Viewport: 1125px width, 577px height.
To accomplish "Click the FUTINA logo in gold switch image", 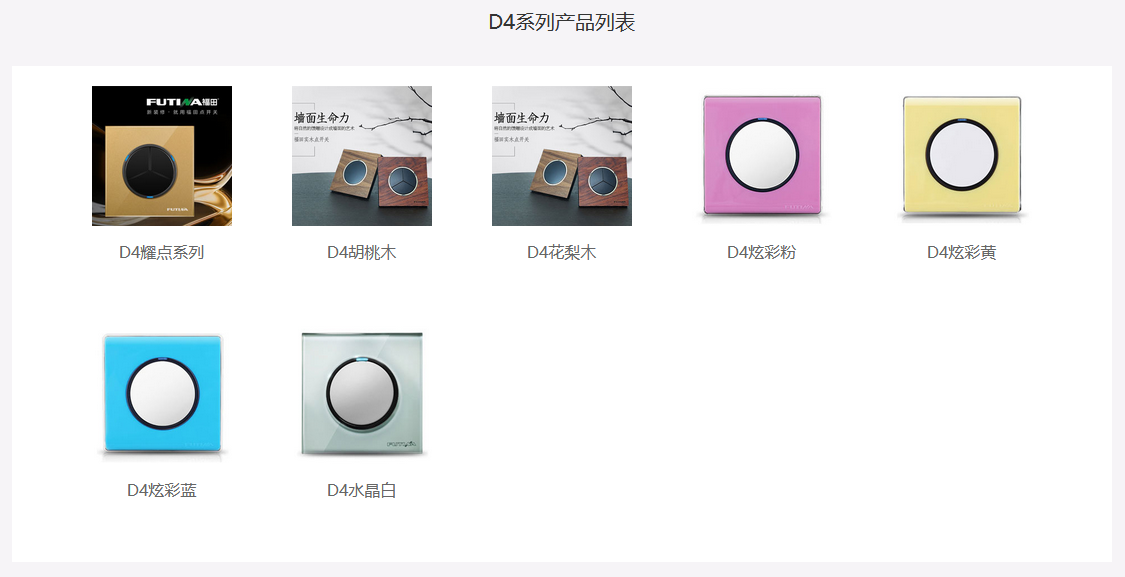I will 182,102.
